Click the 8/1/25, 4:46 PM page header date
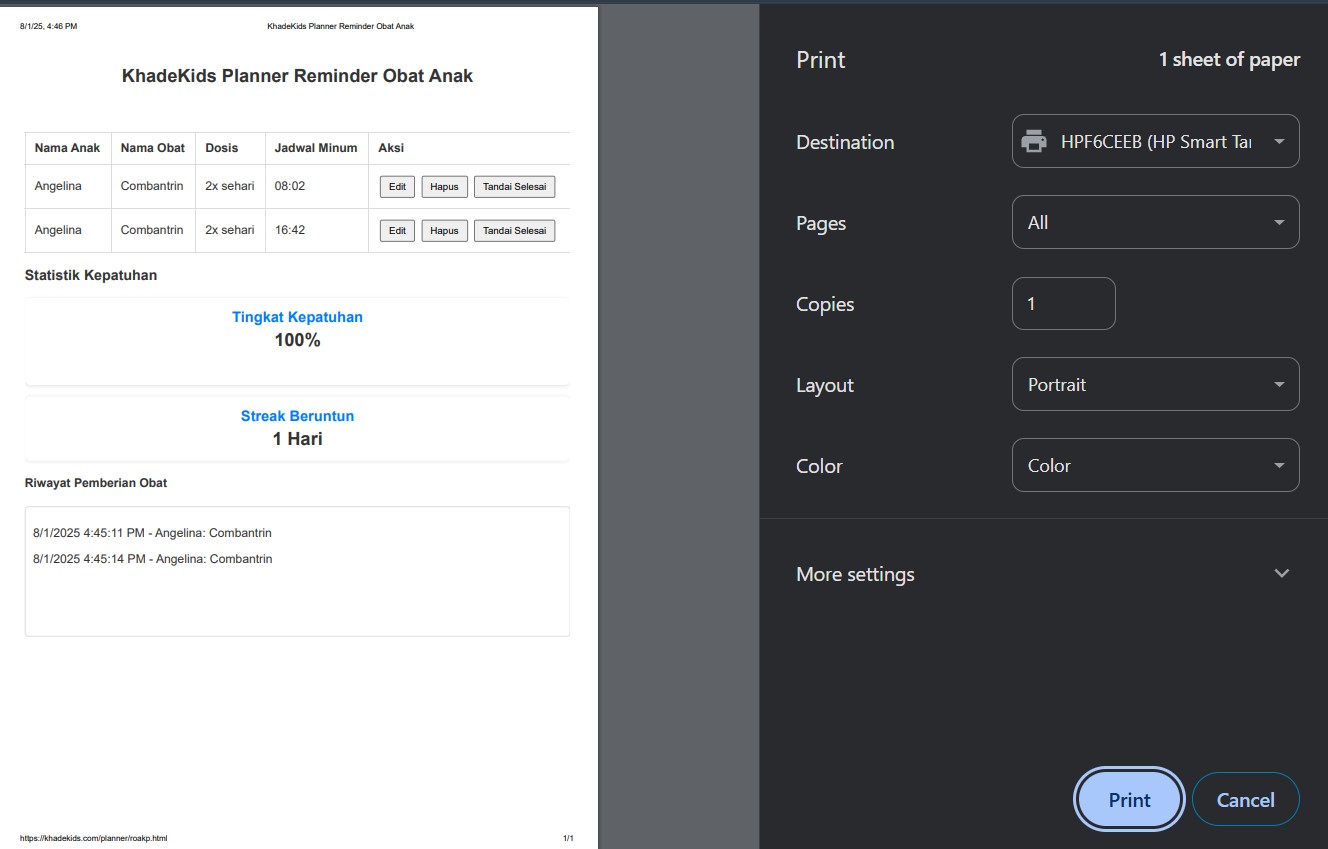1328x849 pixels. click(48, 26)
